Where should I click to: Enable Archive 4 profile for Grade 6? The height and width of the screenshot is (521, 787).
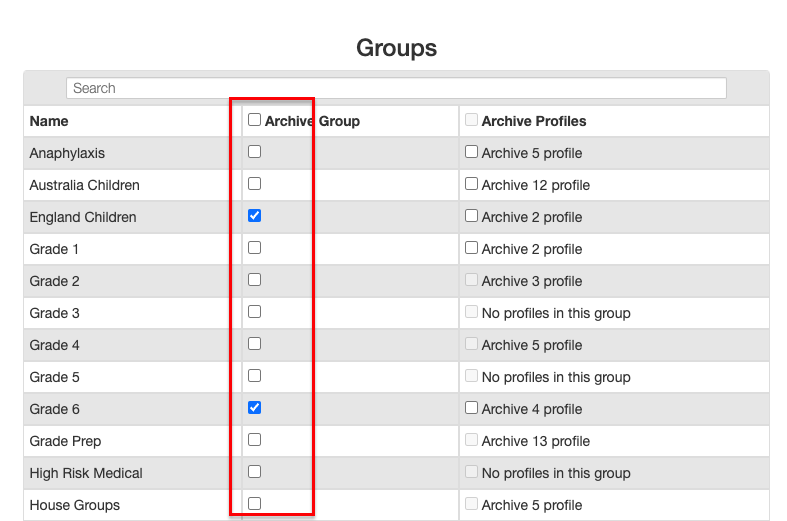click(x=472, y=408)
